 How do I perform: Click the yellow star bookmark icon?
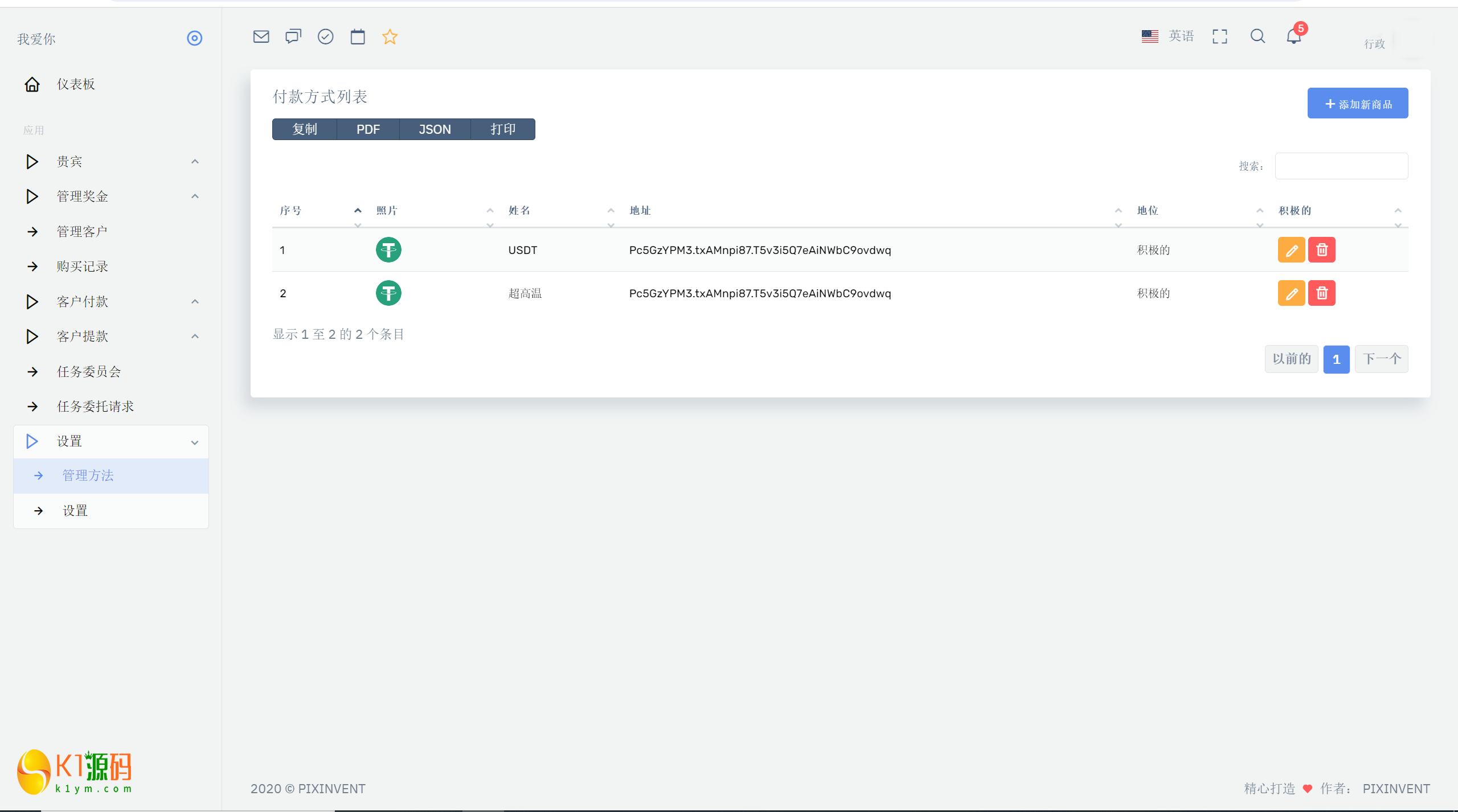[390, 36]
